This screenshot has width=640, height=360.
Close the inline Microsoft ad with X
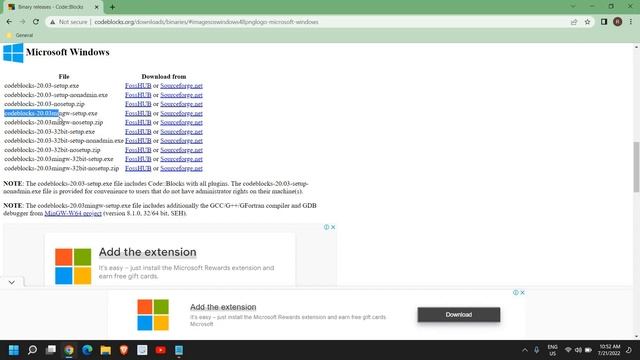(x=333, y=227)
